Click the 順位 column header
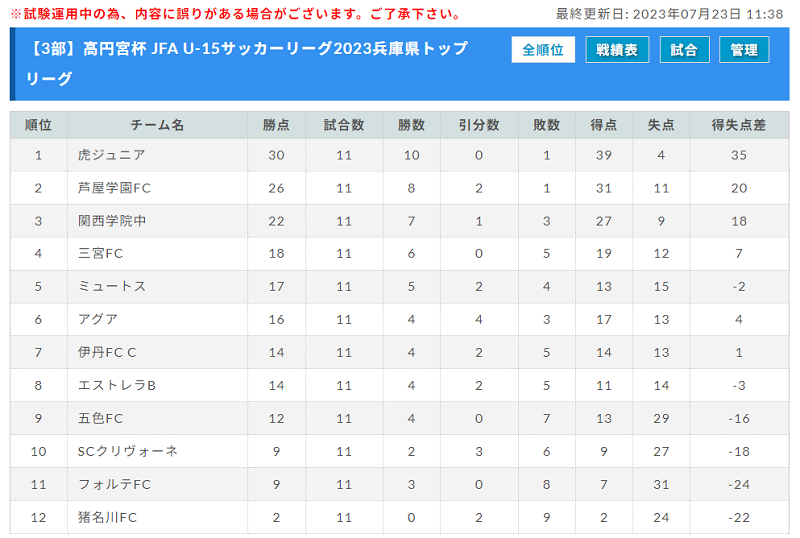800x538 pixels. (x=38, y=125)
